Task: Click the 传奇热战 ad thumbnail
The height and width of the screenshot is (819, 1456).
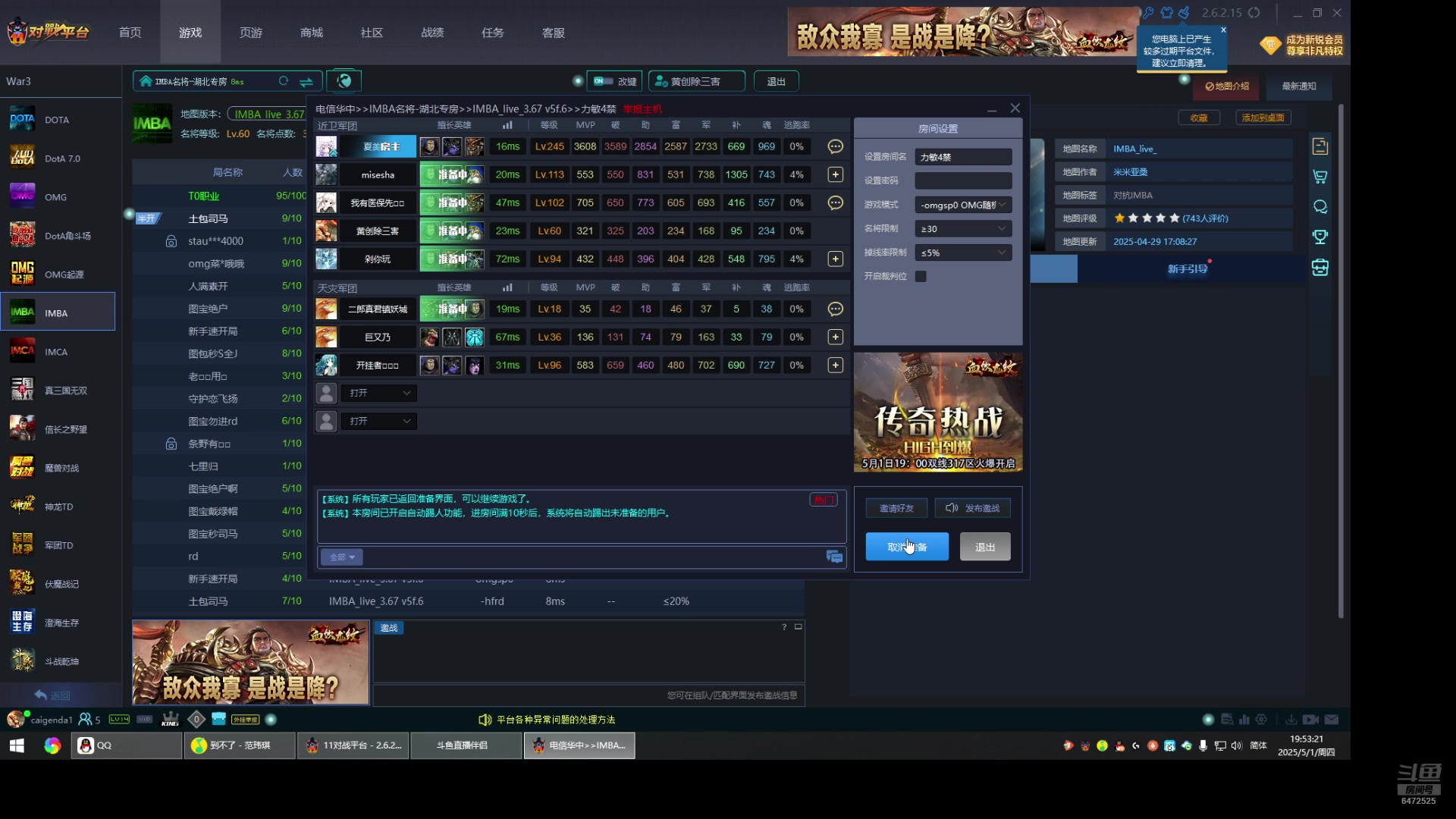Action: pyautogui.click(x=938, y=412)
